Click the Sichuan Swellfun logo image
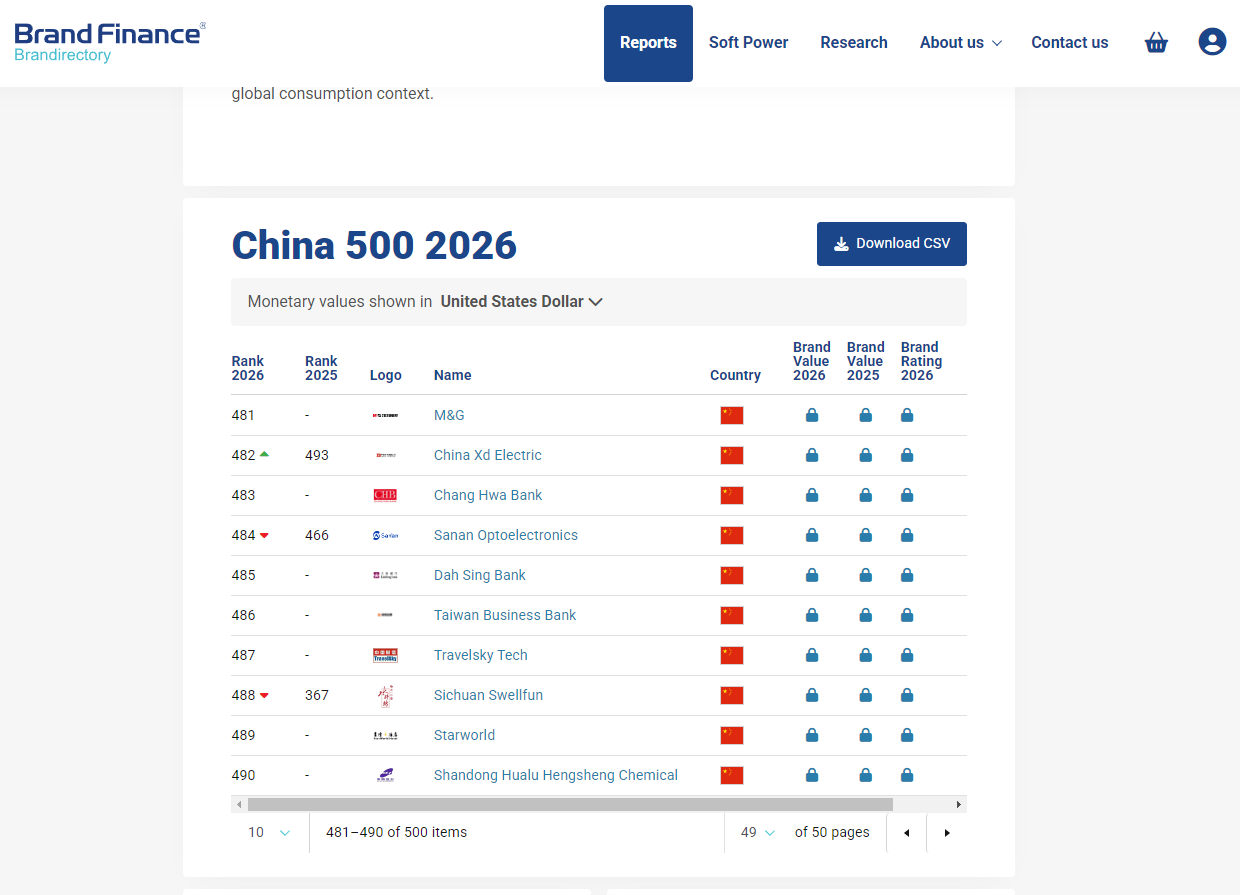The width and height of the screenshot is (1240, 895). 385,695
